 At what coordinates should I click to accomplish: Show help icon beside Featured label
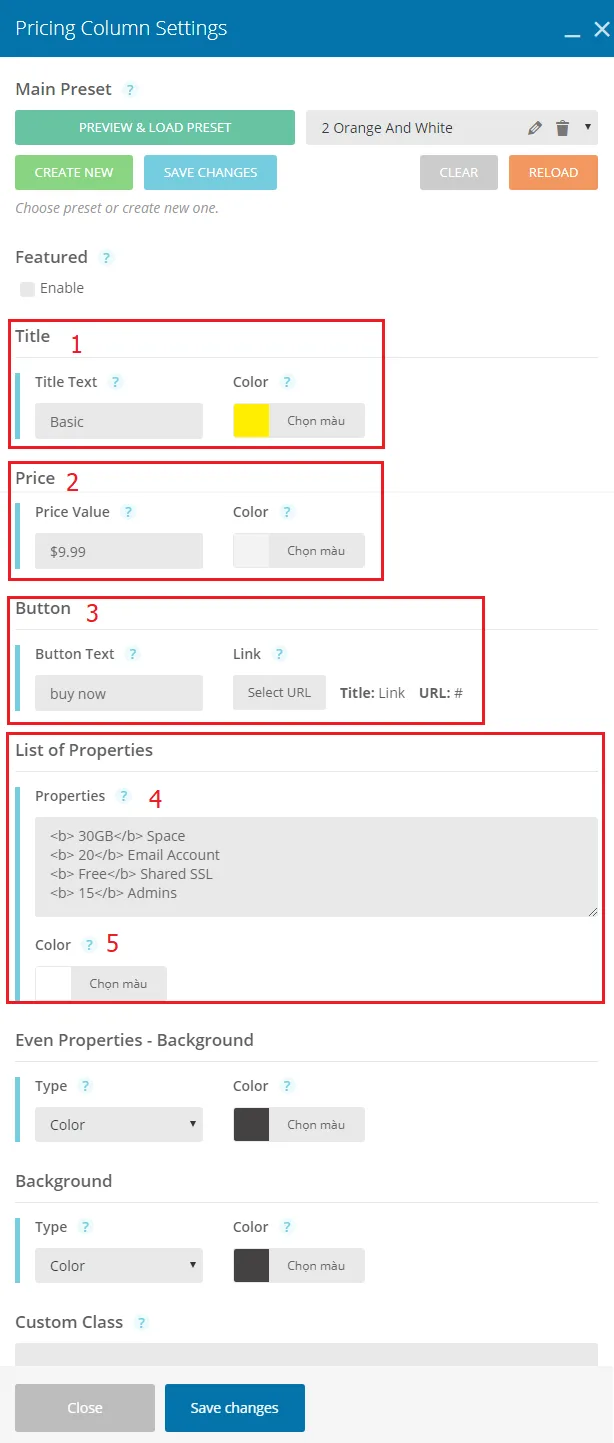pyautogui.click(x=106, y=258)
